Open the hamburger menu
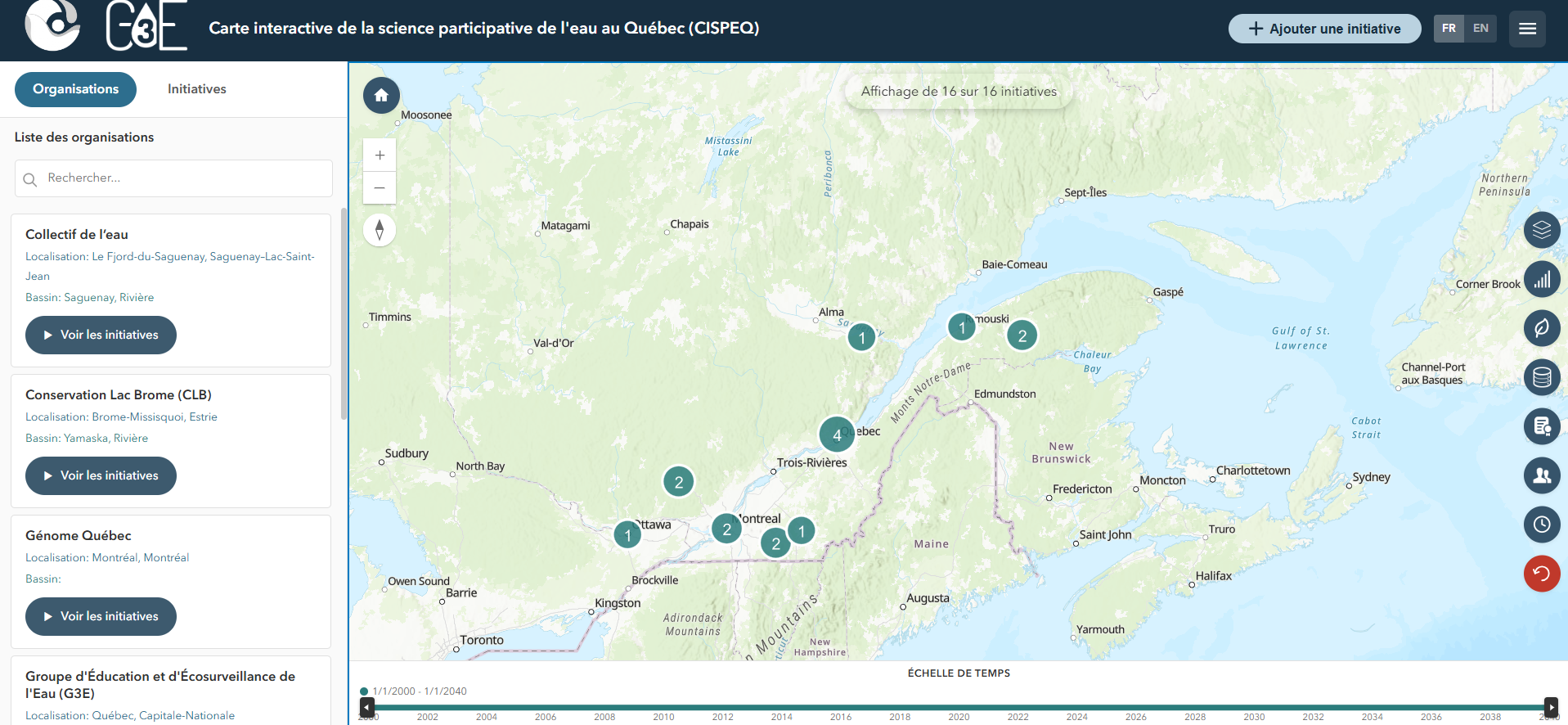Screen dimensions: 1568x725 click(1527, 29)
